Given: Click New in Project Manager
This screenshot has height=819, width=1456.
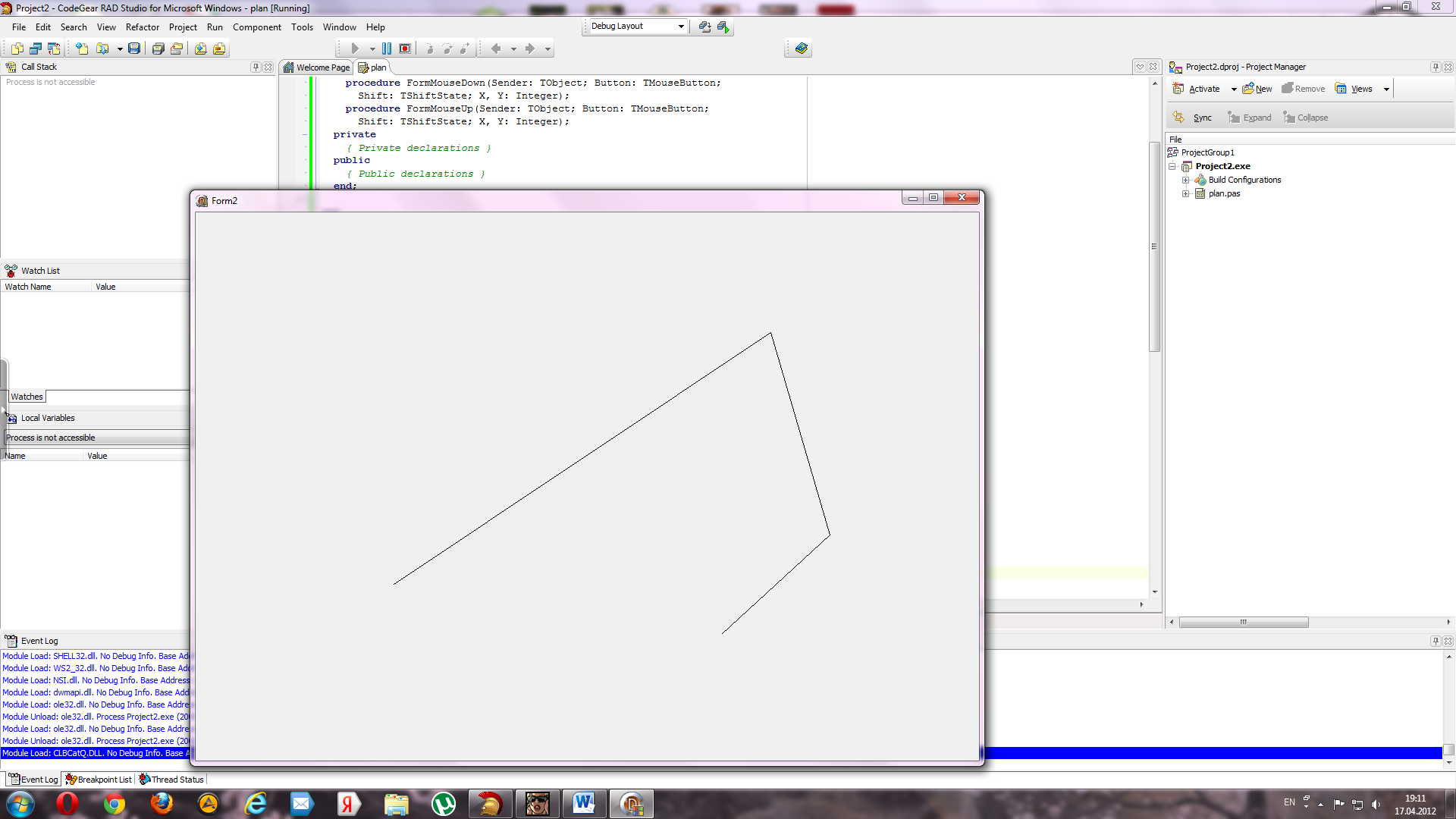Looking at the screenshot, I should (x=1257, y=89).
